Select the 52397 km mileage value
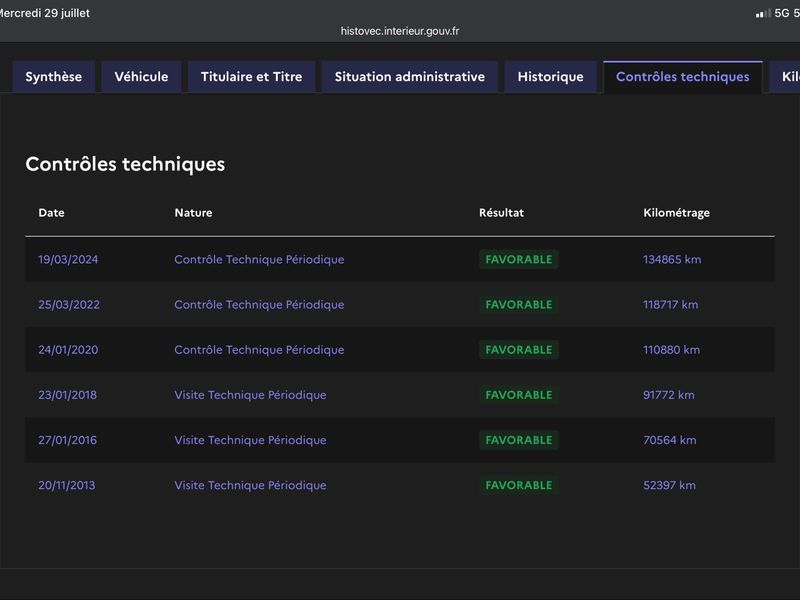800x600 pixels. [669, 485]
